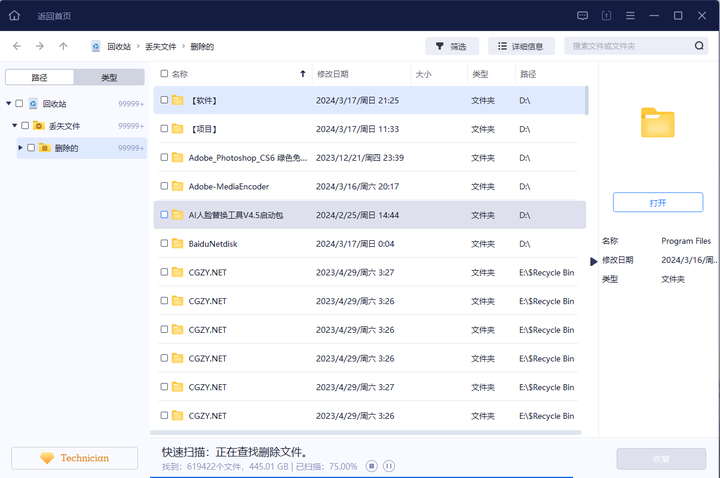Select the AI人脸替换工具V4.5启动包 row
The image size is (720, 478).
click(x=370, y=215)
